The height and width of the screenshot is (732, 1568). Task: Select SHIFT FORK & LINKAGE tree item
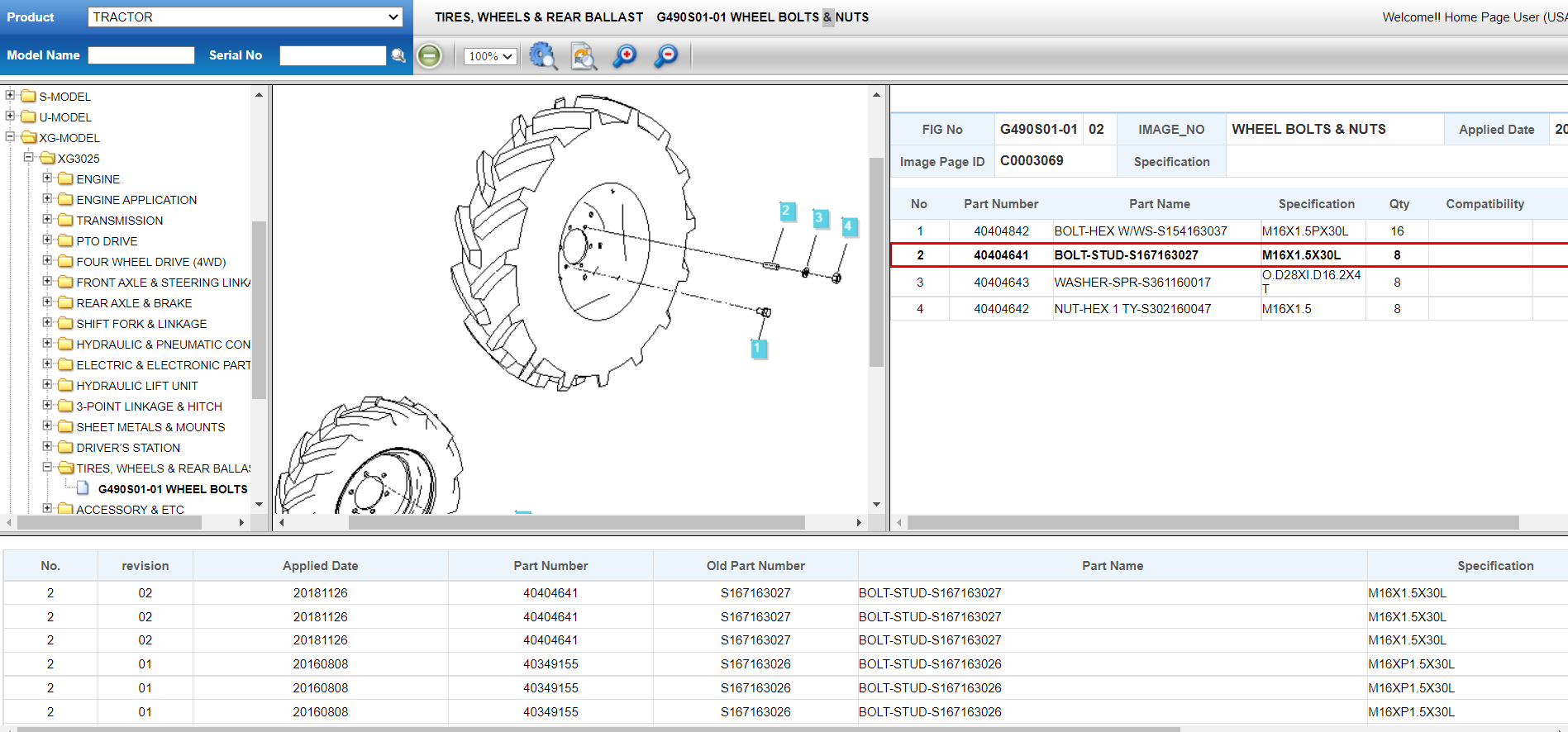click(x=141, y=324)
